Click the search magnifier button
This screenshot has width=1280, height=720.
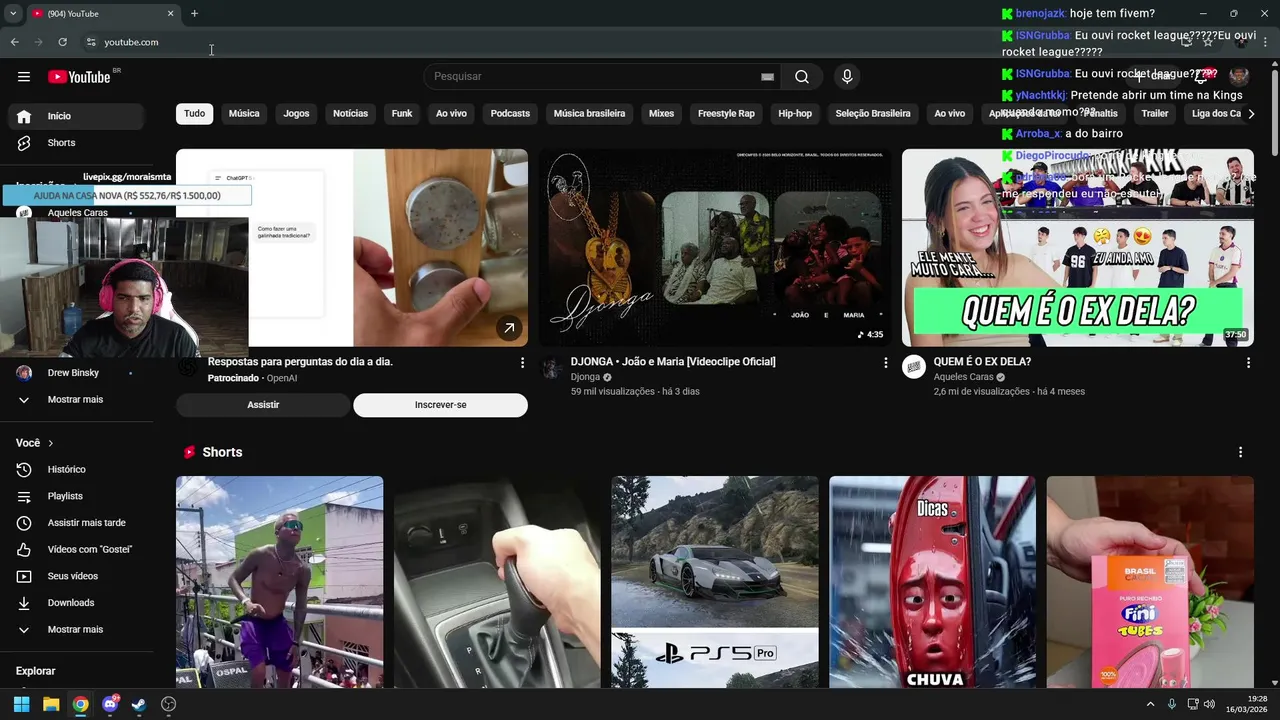pos(802,77)
